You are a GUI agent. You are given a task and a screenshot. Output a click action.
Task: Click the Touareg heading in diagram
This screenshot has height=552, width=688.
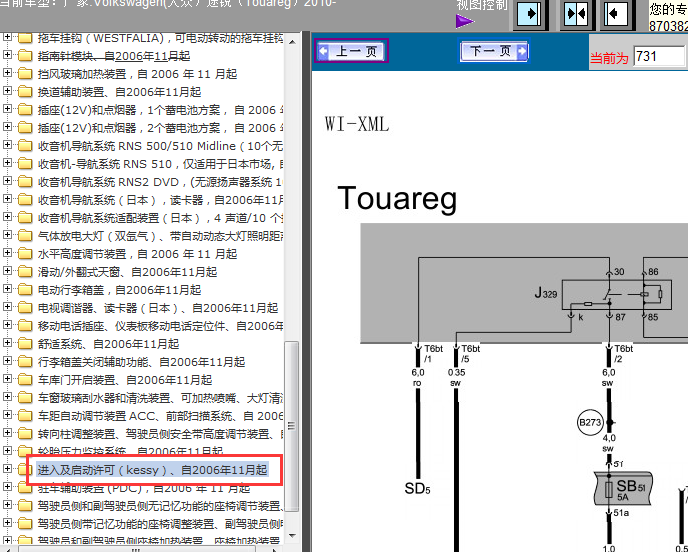point(397,199)
